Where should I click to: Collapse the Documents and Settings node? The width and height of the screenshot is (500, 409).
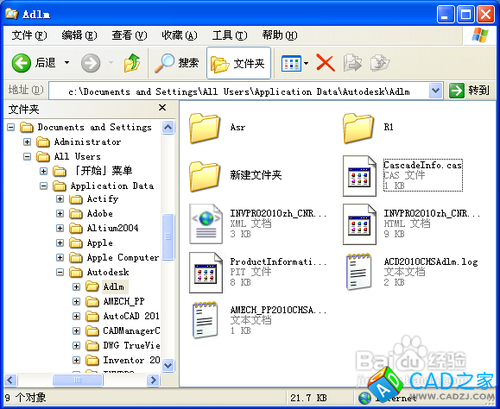11,127
